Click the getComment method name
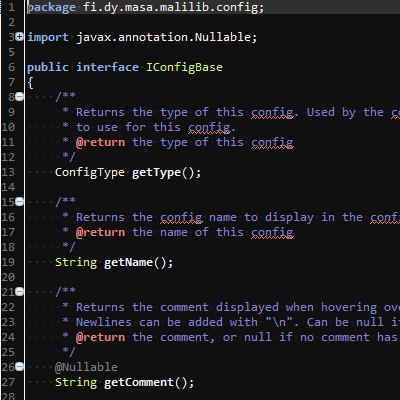 (139, 382)
